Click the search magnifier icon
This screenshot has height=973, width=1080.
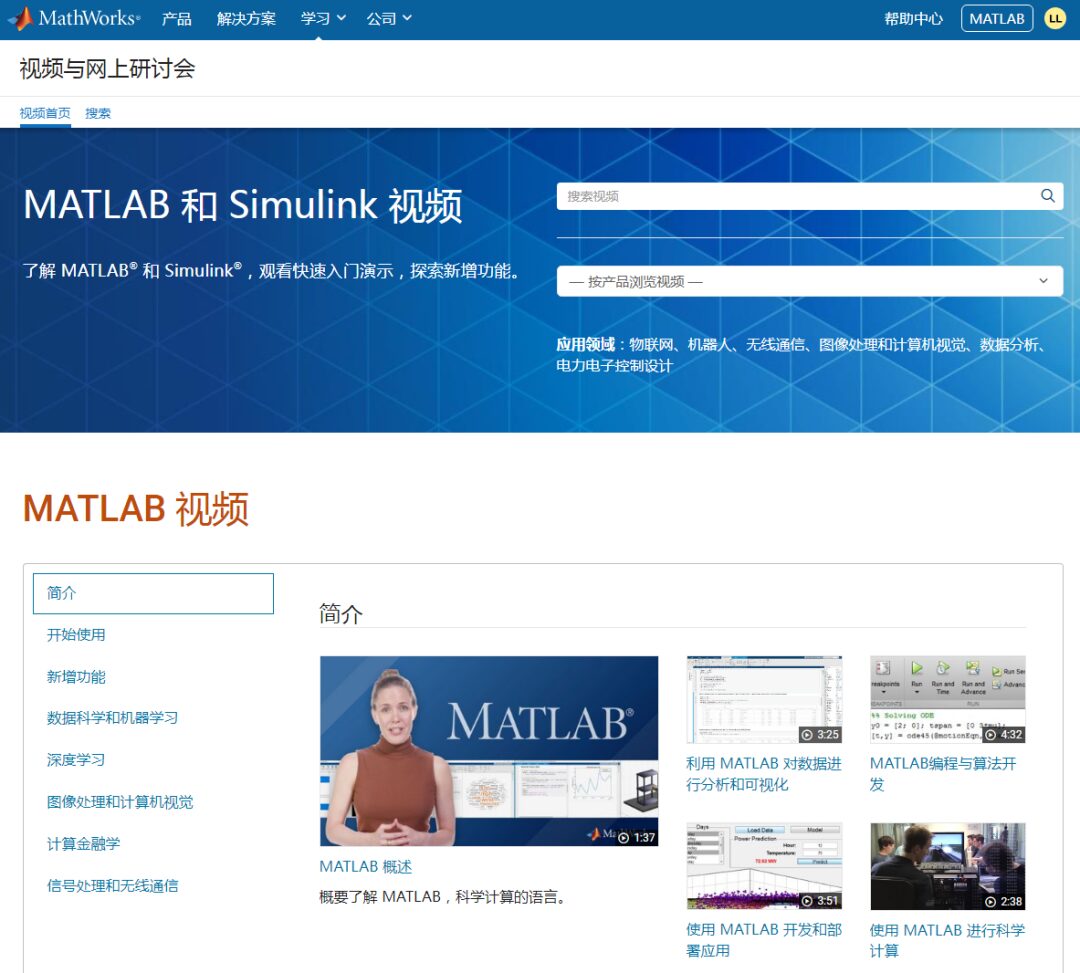[x=1047, y=196]
